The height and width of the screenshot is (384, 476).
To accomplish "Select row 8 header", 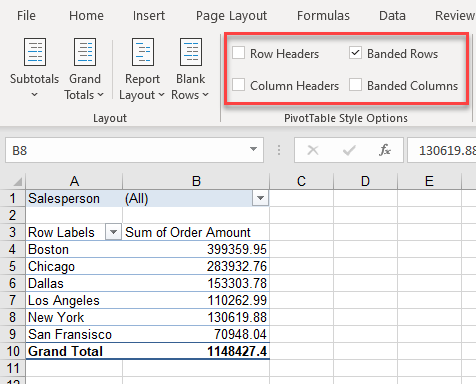I will point(13,317).
